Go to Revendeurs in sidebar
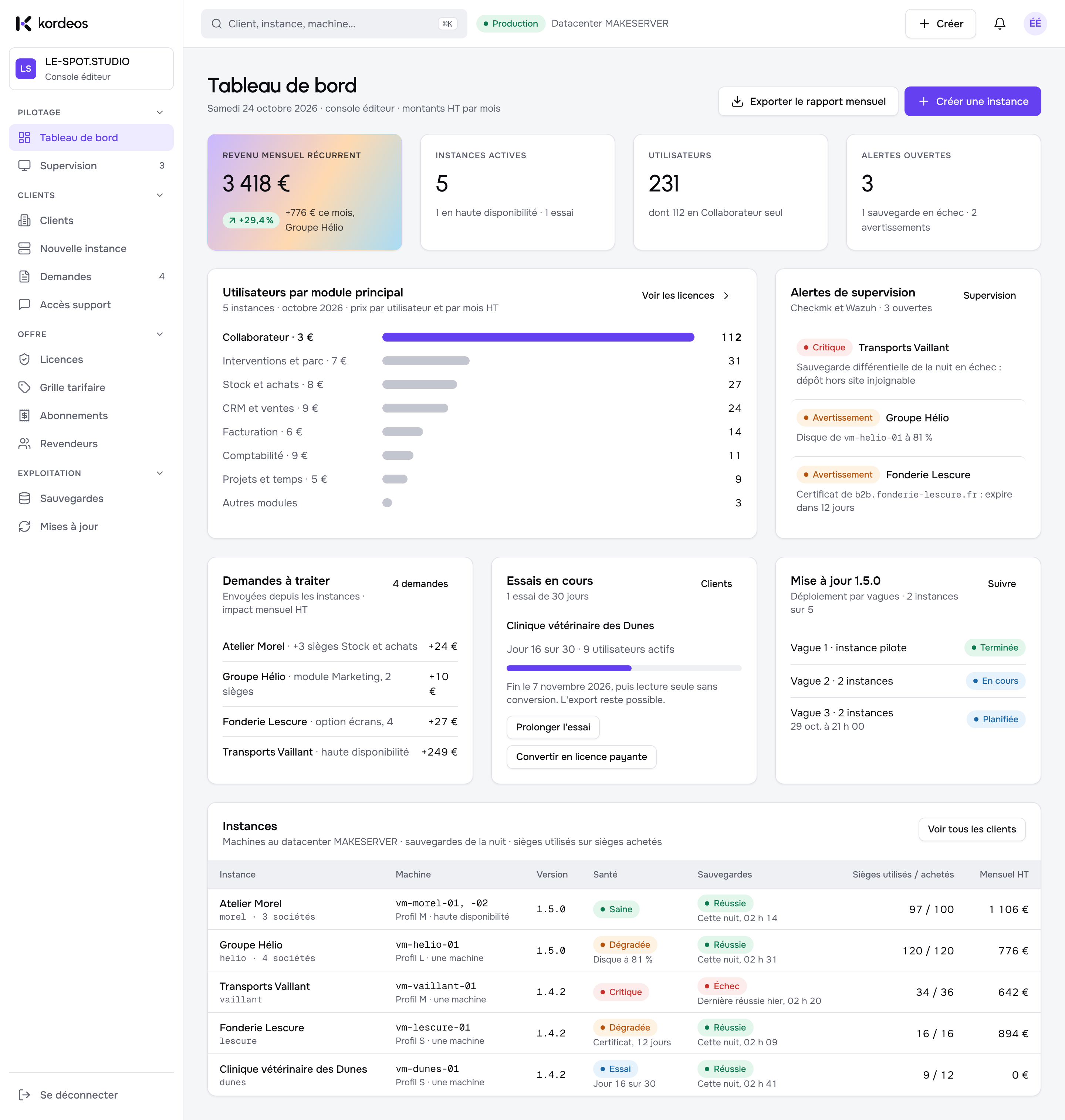1065x1120 pixels. tap(91, 444)
